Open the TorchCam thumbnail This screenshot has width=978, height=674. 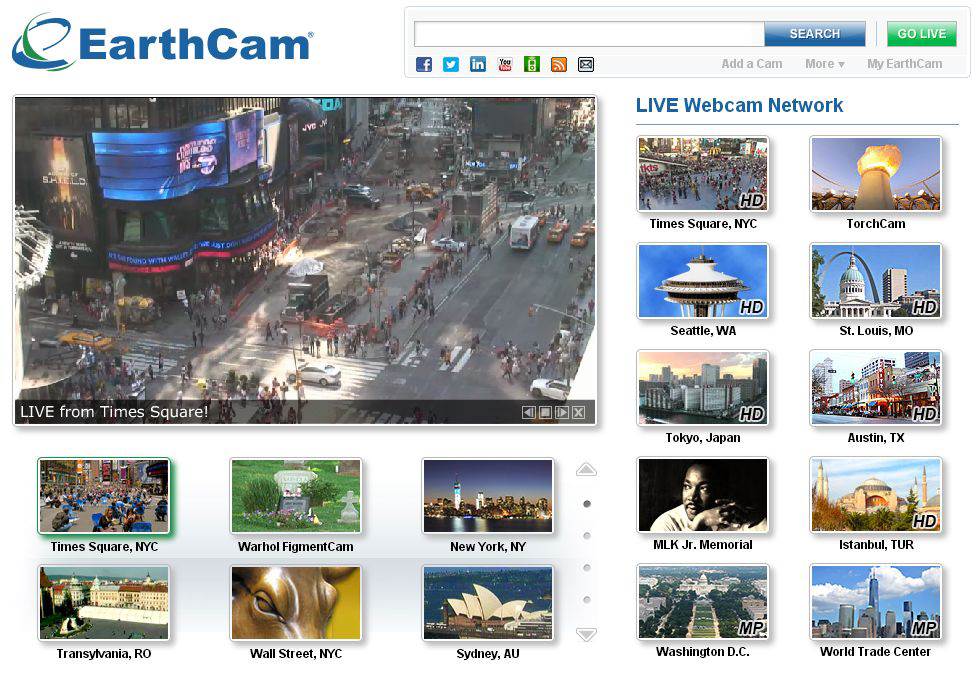pos(876,174)
